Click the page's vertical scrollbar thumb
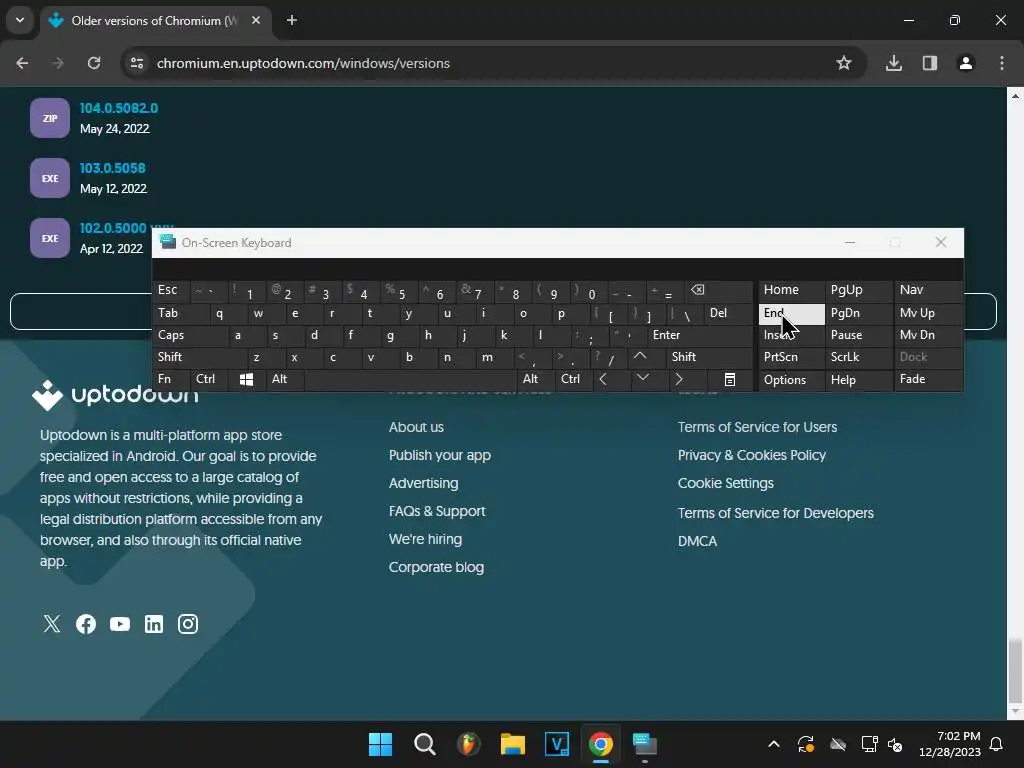 point(1015,670)
